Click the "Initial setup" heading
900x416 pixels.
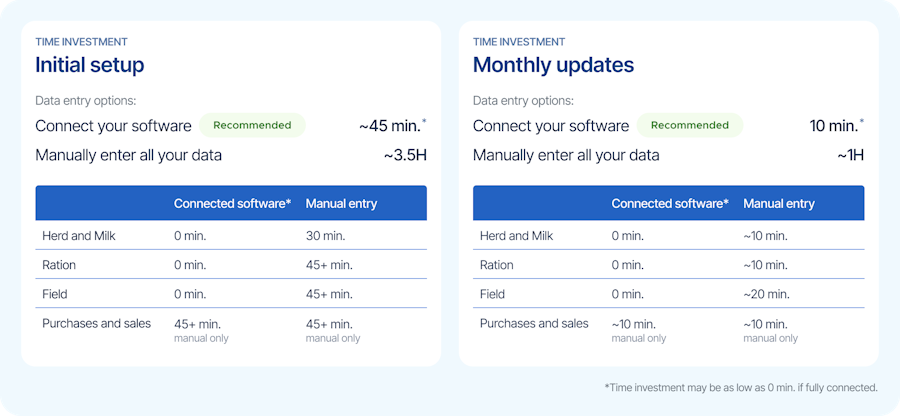click(90, 66)
